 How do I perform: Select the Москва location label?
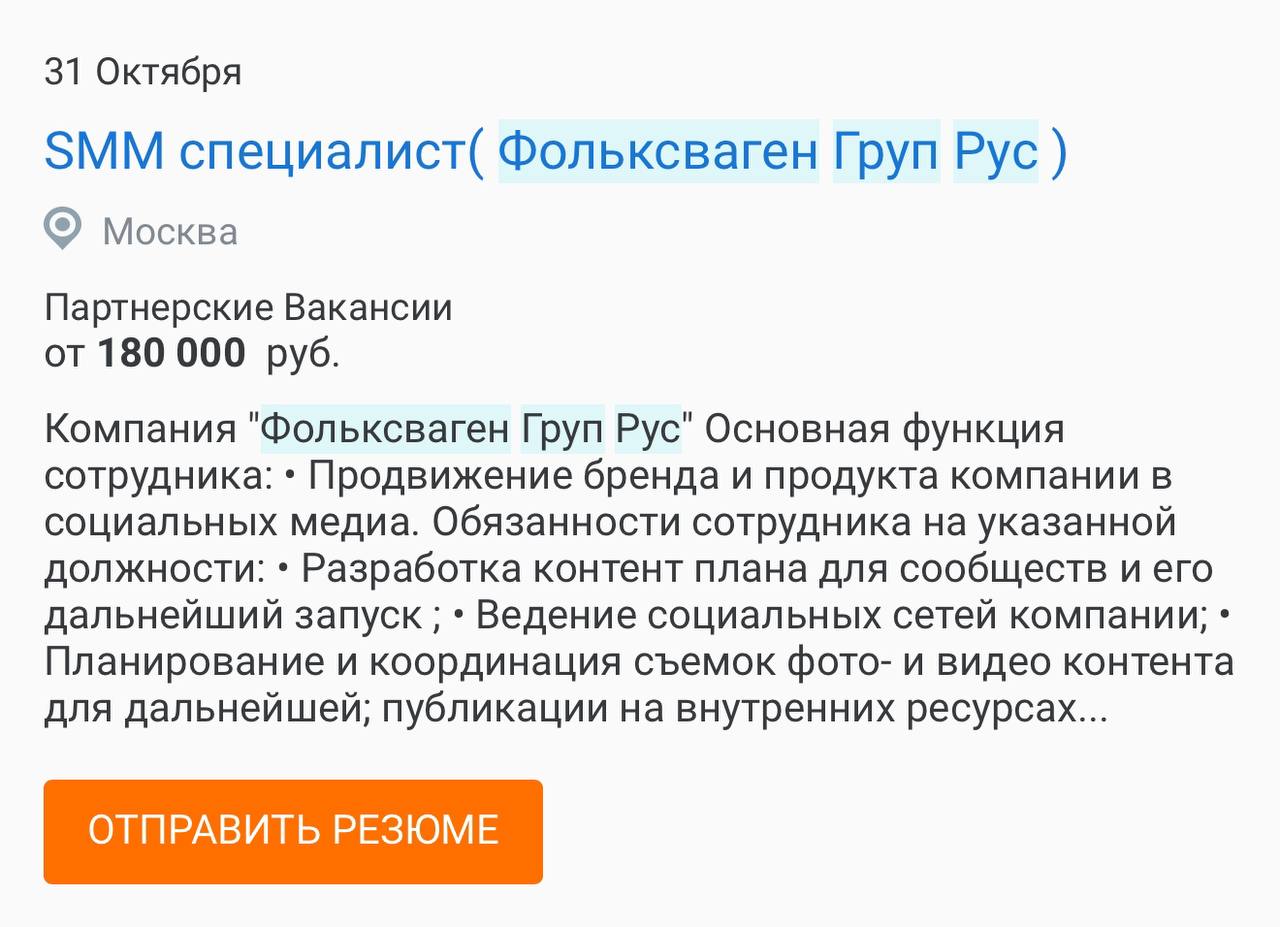tap(170, 232)
